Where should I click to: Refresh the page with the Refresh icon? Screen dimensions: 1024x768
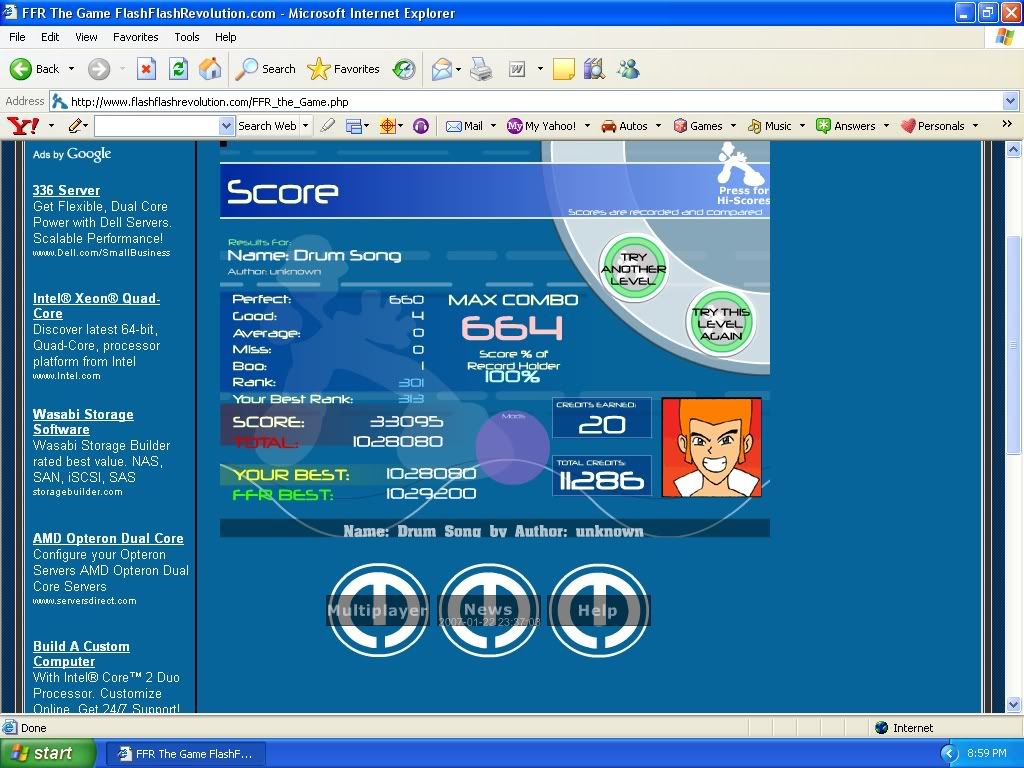(x=178, y=69)
